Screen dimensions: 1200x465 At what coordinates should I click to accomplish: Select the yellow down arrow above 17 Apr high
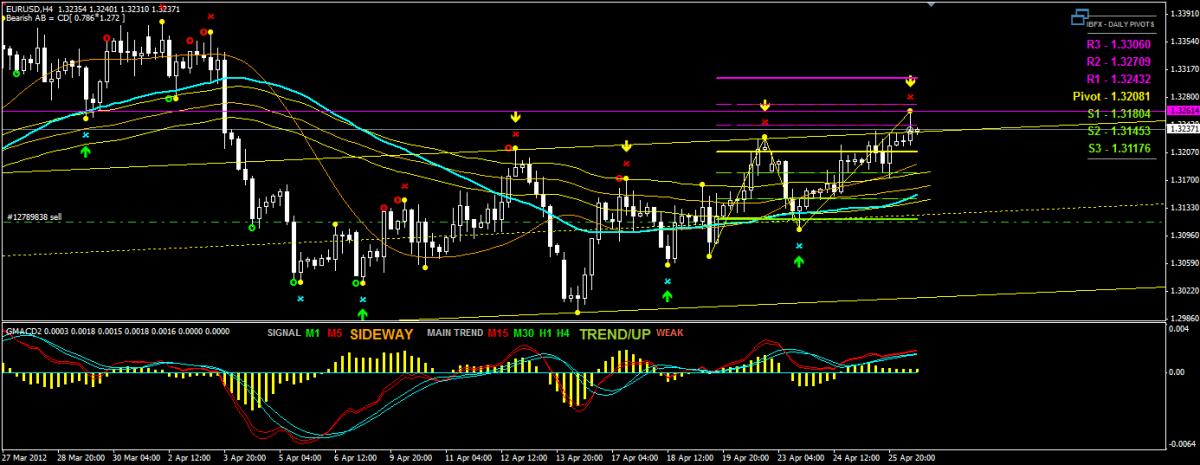(626, 146)
